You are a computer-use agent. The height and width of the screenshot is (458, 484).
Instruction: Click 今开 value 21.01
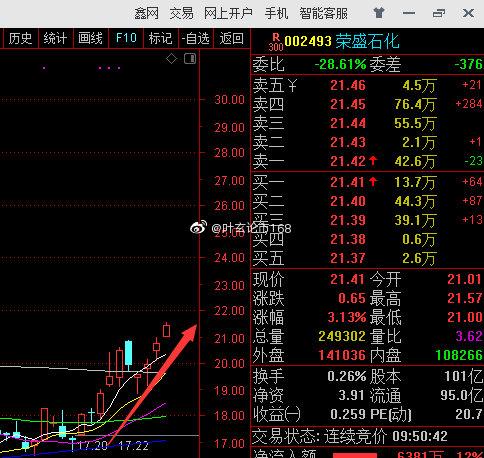coord(465,279)
